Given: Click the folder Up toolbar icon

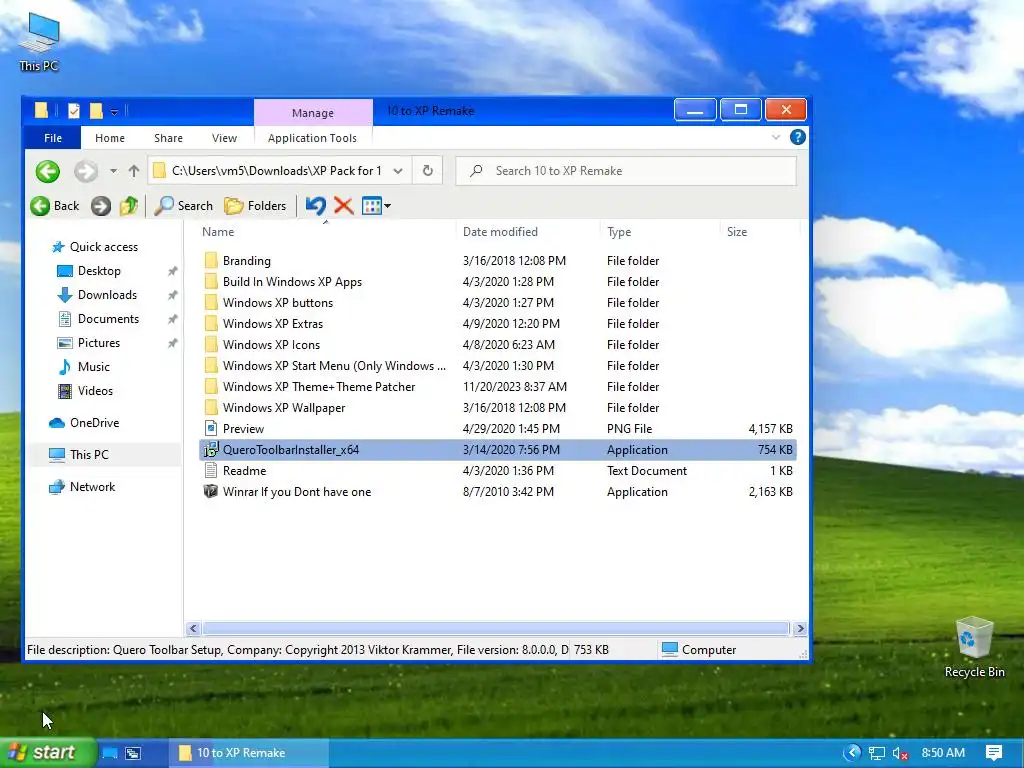Looking at the screenshot, I should pos(129,206).
